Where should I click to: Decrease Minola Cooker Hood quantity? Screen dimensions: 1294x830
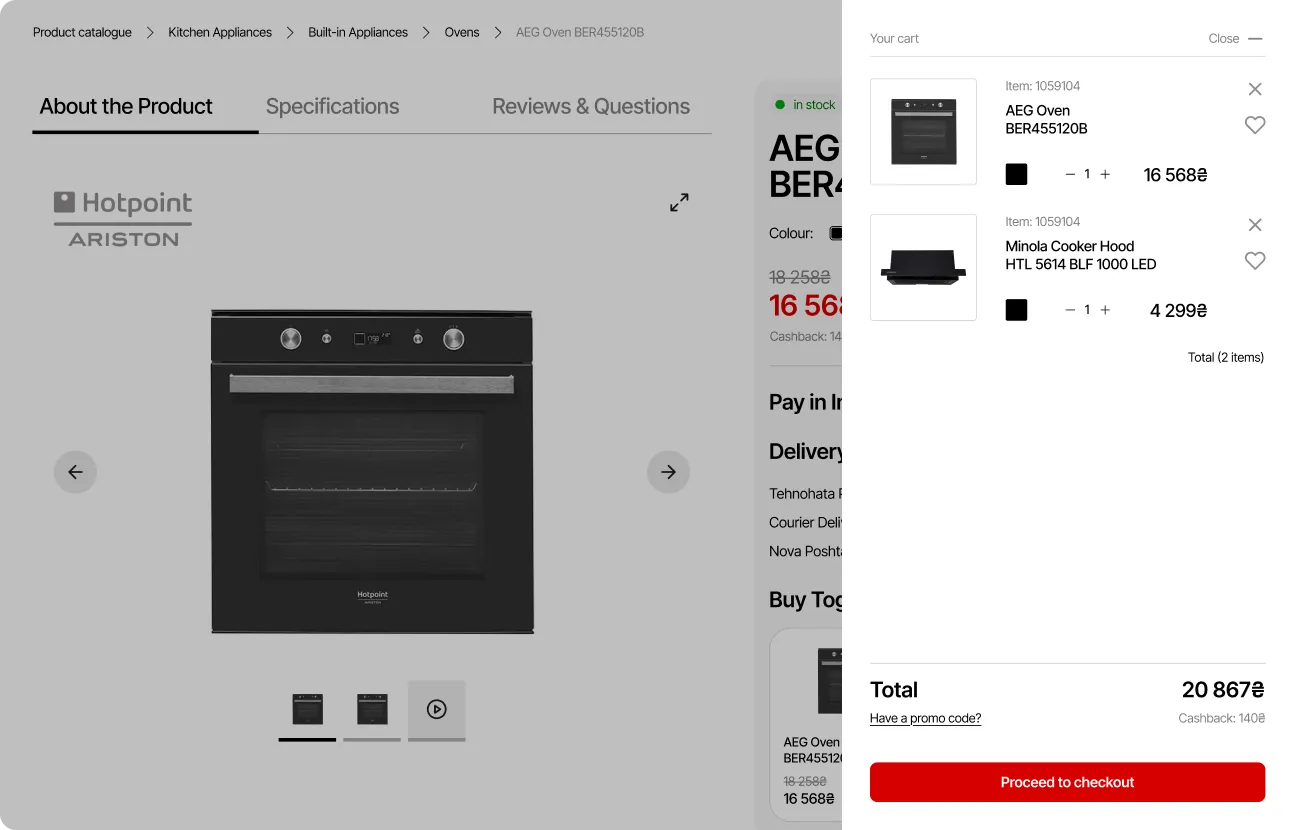click(x=1069, y=310)
